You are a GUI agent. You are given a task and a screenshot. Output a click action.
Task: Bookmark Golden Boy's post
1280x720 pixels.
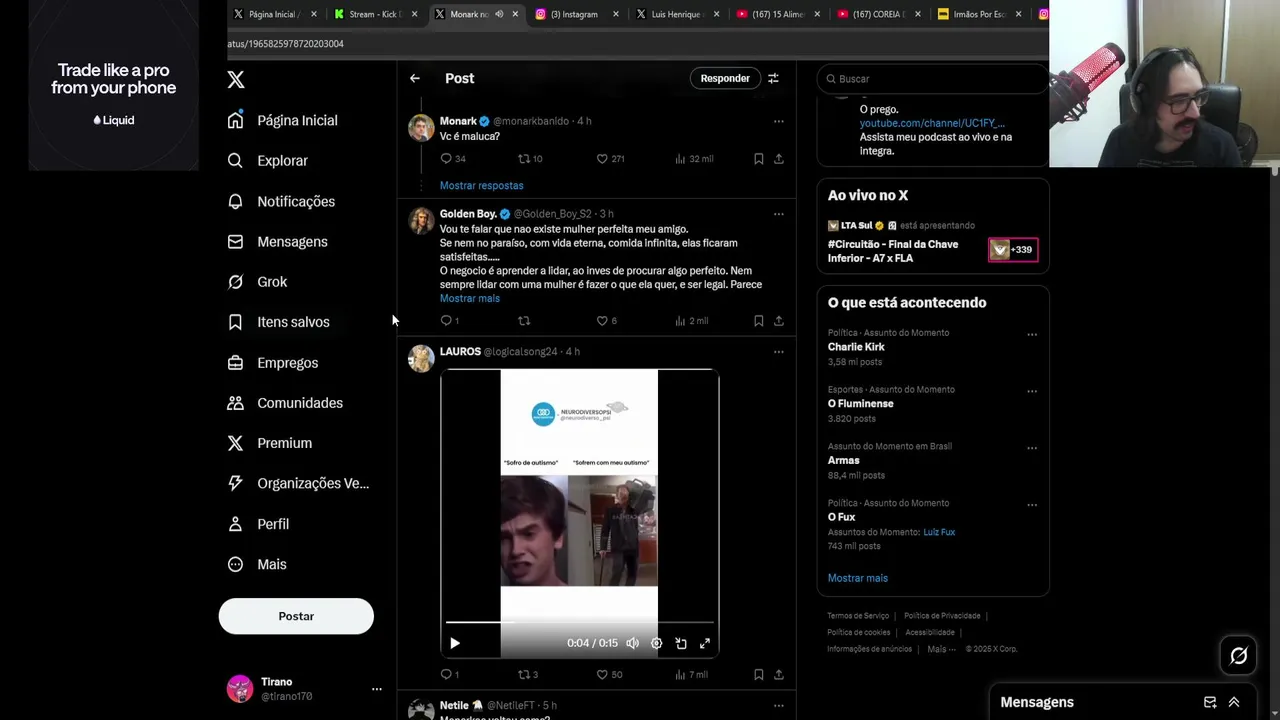(x=759, y=320)
